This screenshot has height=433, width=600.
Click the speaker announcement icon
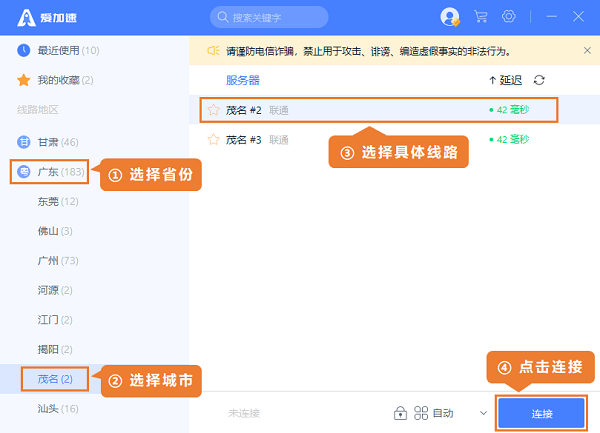click(x=213, y=50)
